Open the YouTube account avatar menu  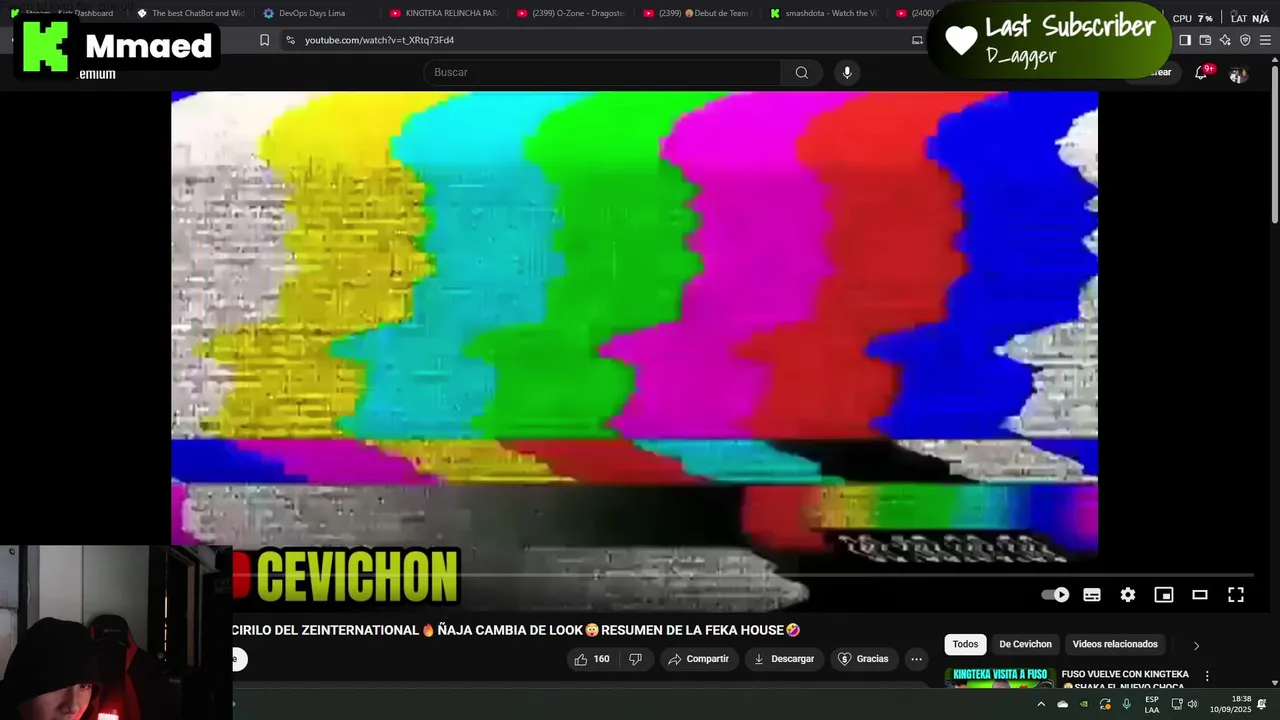click(x=1238, y=74)
